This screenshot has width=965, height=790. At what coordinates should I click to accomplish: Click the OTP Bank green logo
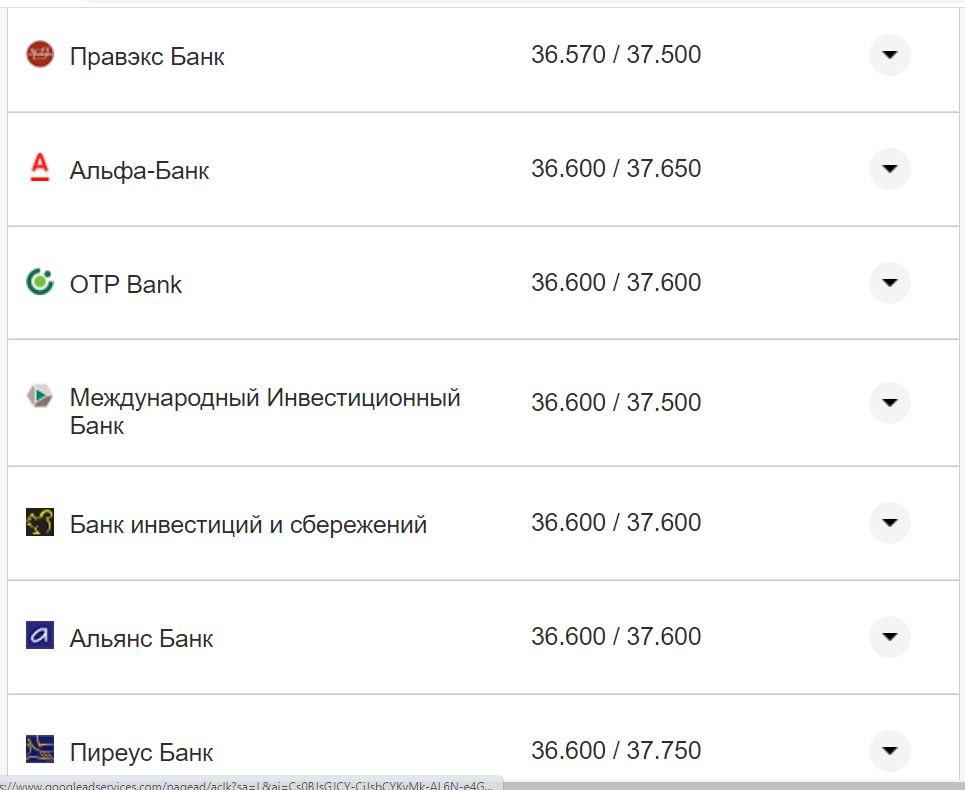[x=38, y=283]
